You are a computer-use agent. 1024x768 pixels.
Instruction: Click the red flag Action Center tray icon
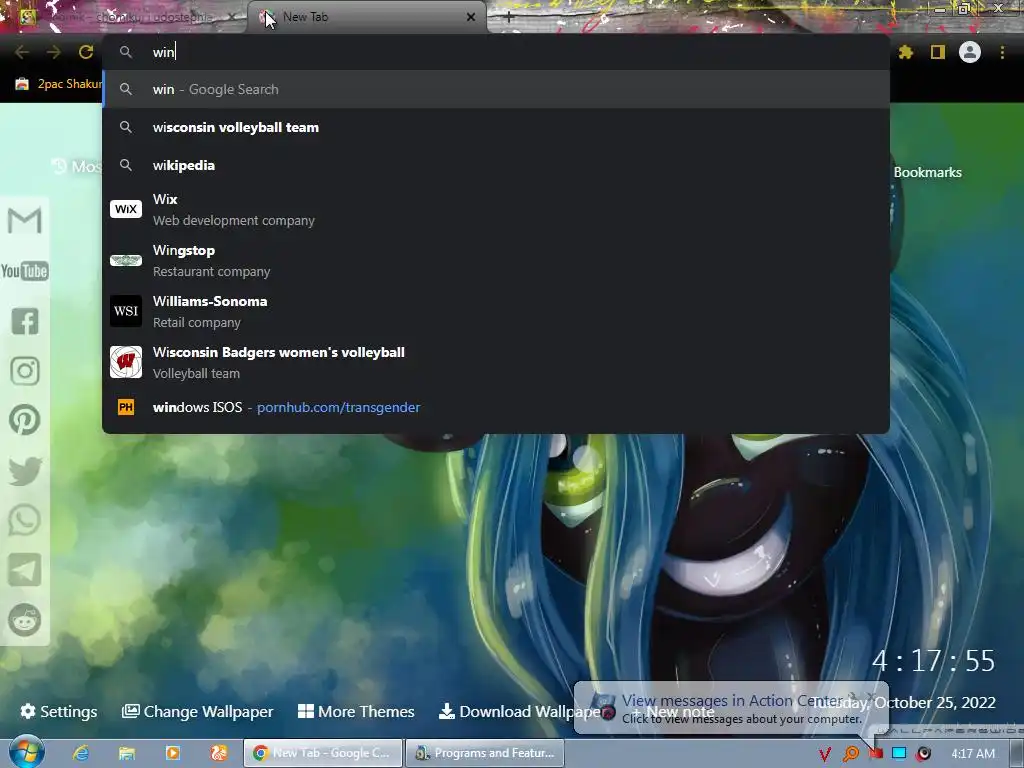[x=876, y=754]
